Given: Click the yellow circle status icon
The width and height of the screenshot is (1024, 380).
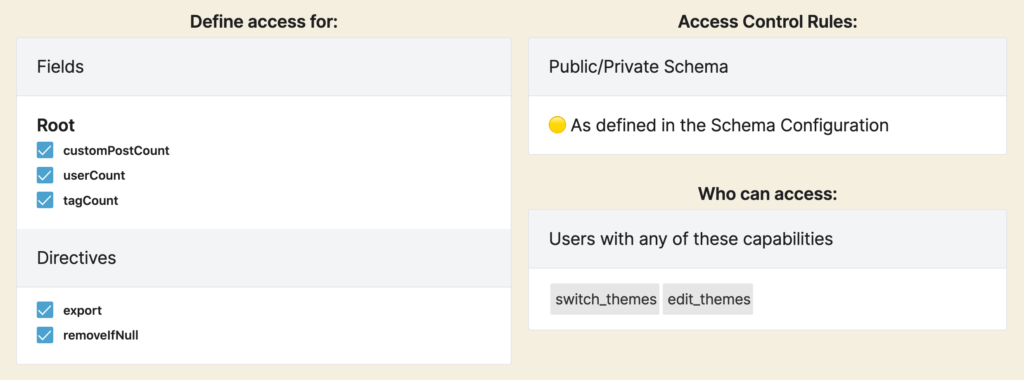Looking at the screenshot, I should pyautogui.click(x=557, y=125).
